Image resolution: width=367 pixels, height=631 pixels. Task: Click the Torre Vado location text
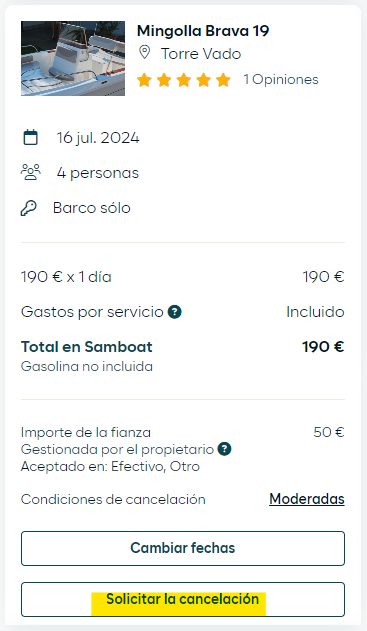[x=201, y=54]
